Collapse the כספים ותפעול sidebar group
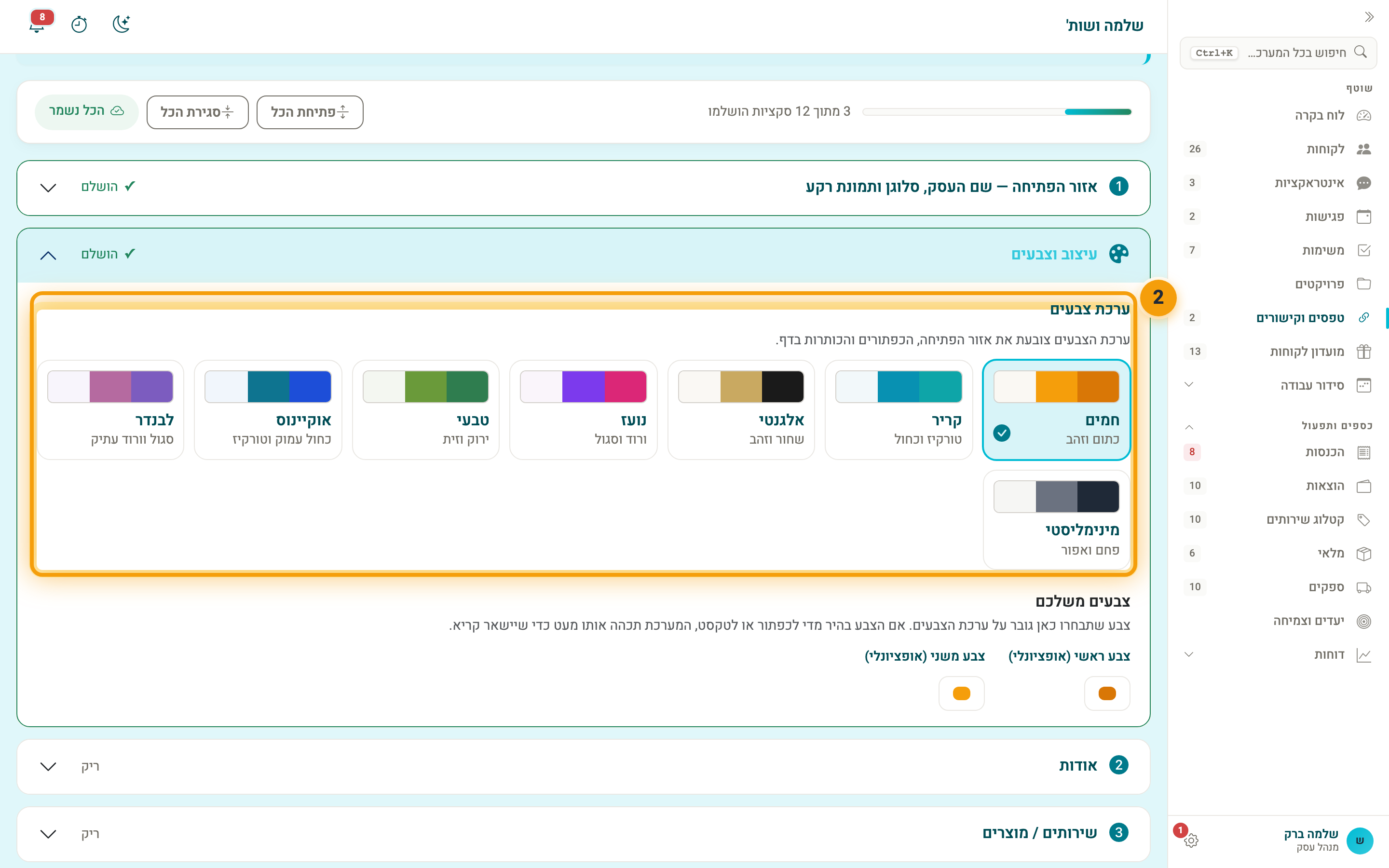The image size is (1389, 868). (1189, 427)
